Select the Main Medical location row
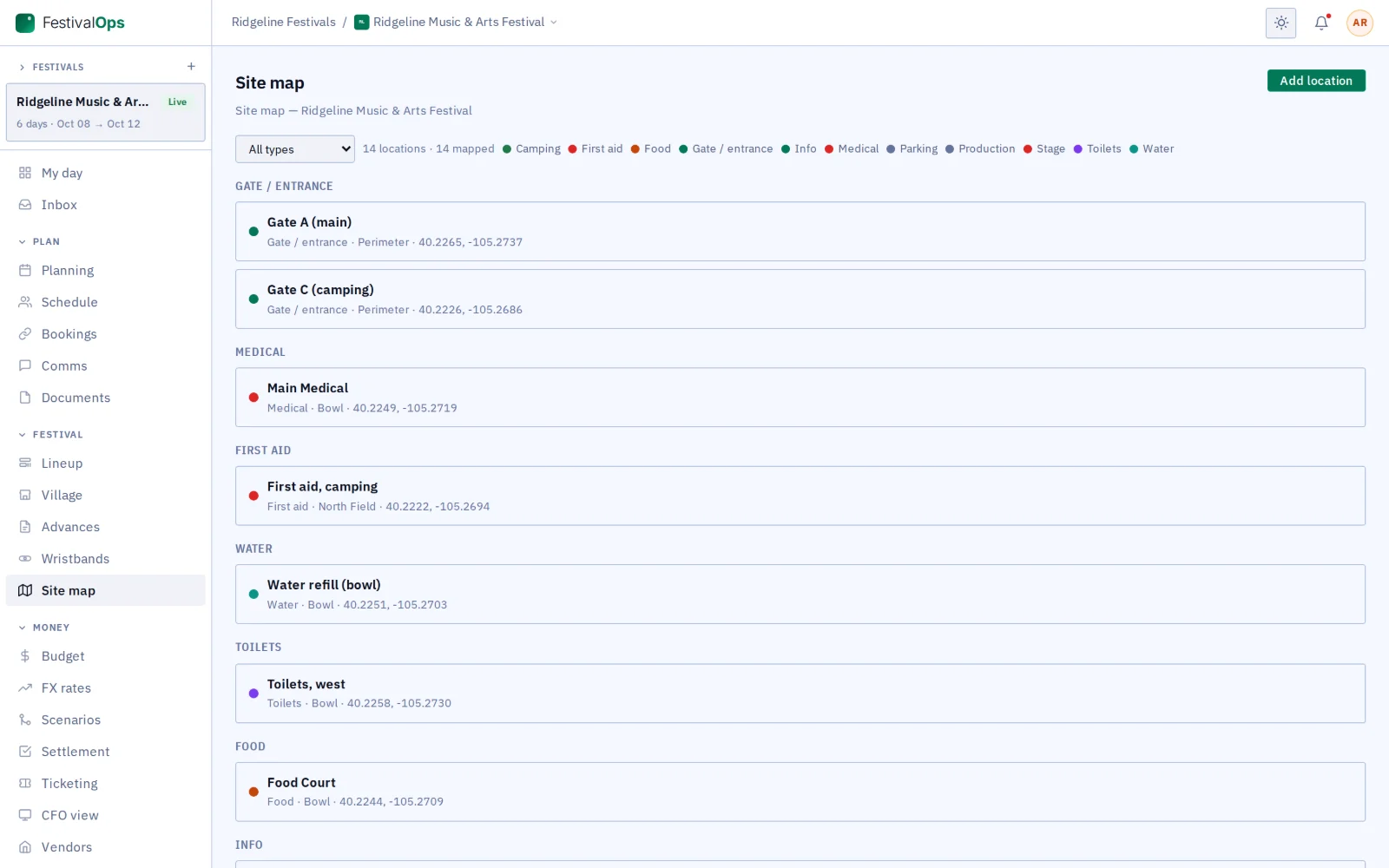The width and height of the screenshot is (1389, 868). (x=800, y=398)
